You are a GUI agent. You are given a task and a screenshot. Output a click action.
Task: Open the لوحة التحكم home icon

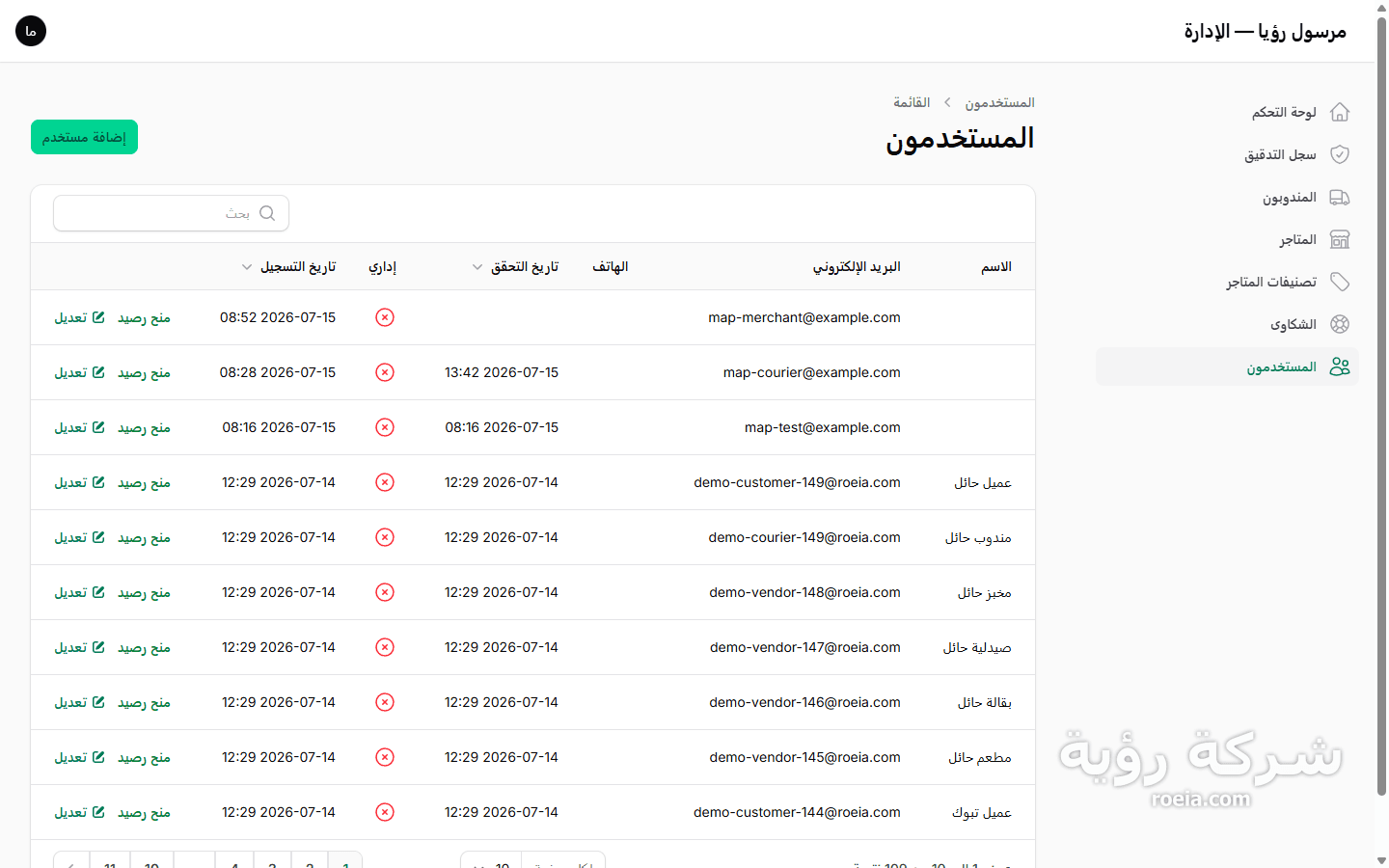[1340, 112]
